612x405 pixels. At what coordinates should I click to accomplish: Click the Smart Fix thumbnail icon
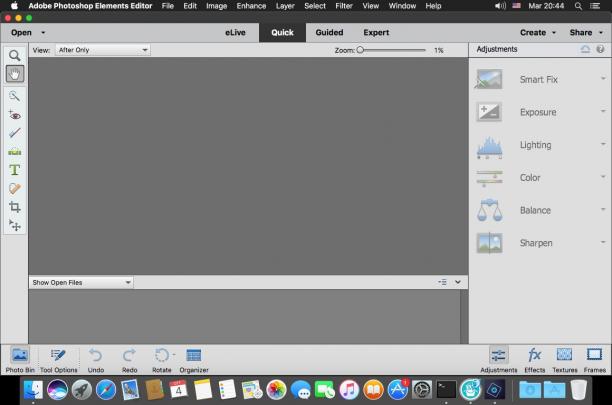coord(489,79)
